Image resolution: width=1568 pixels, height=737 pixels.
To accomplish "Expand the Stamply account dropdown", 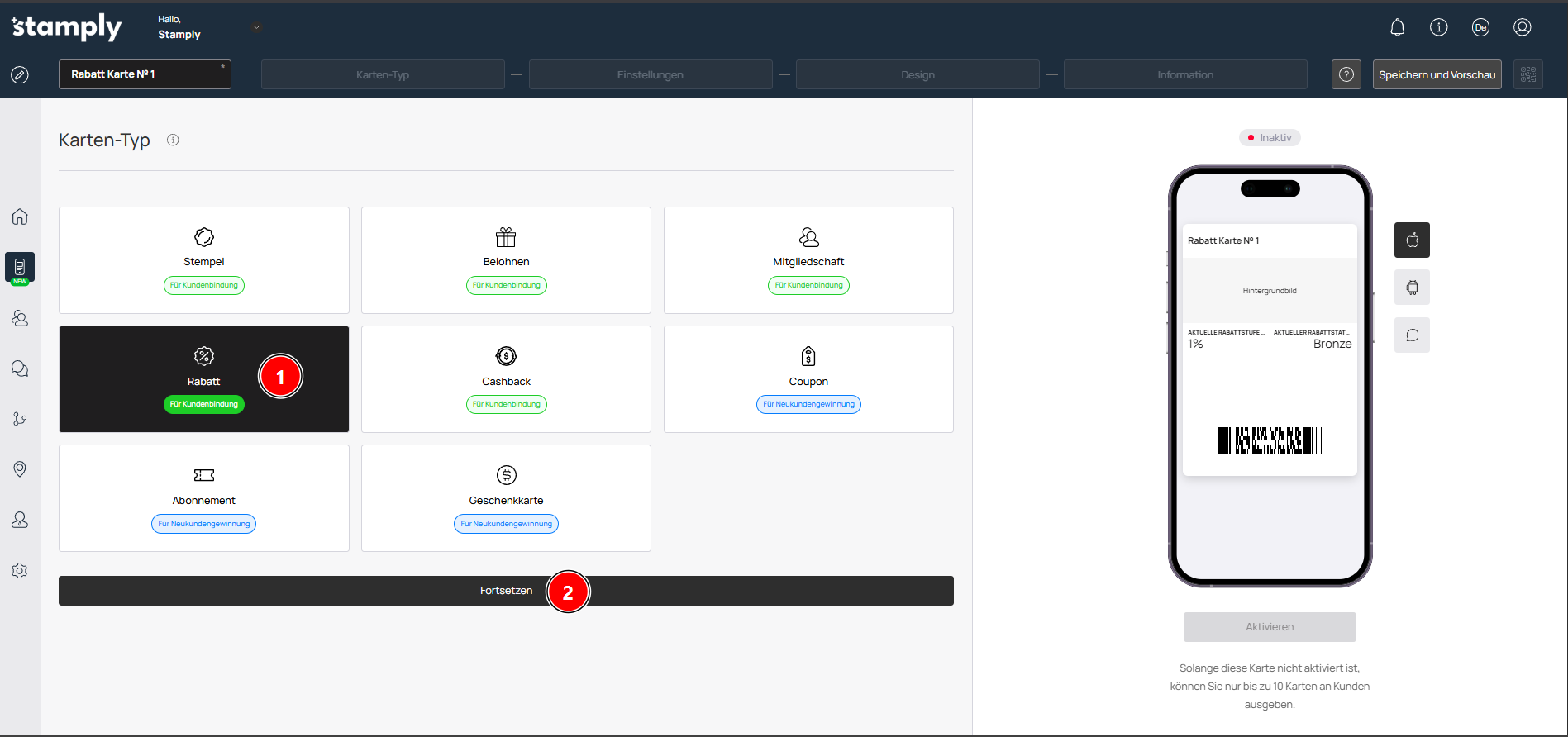I will pyautogui.click(x=256, y=27).
